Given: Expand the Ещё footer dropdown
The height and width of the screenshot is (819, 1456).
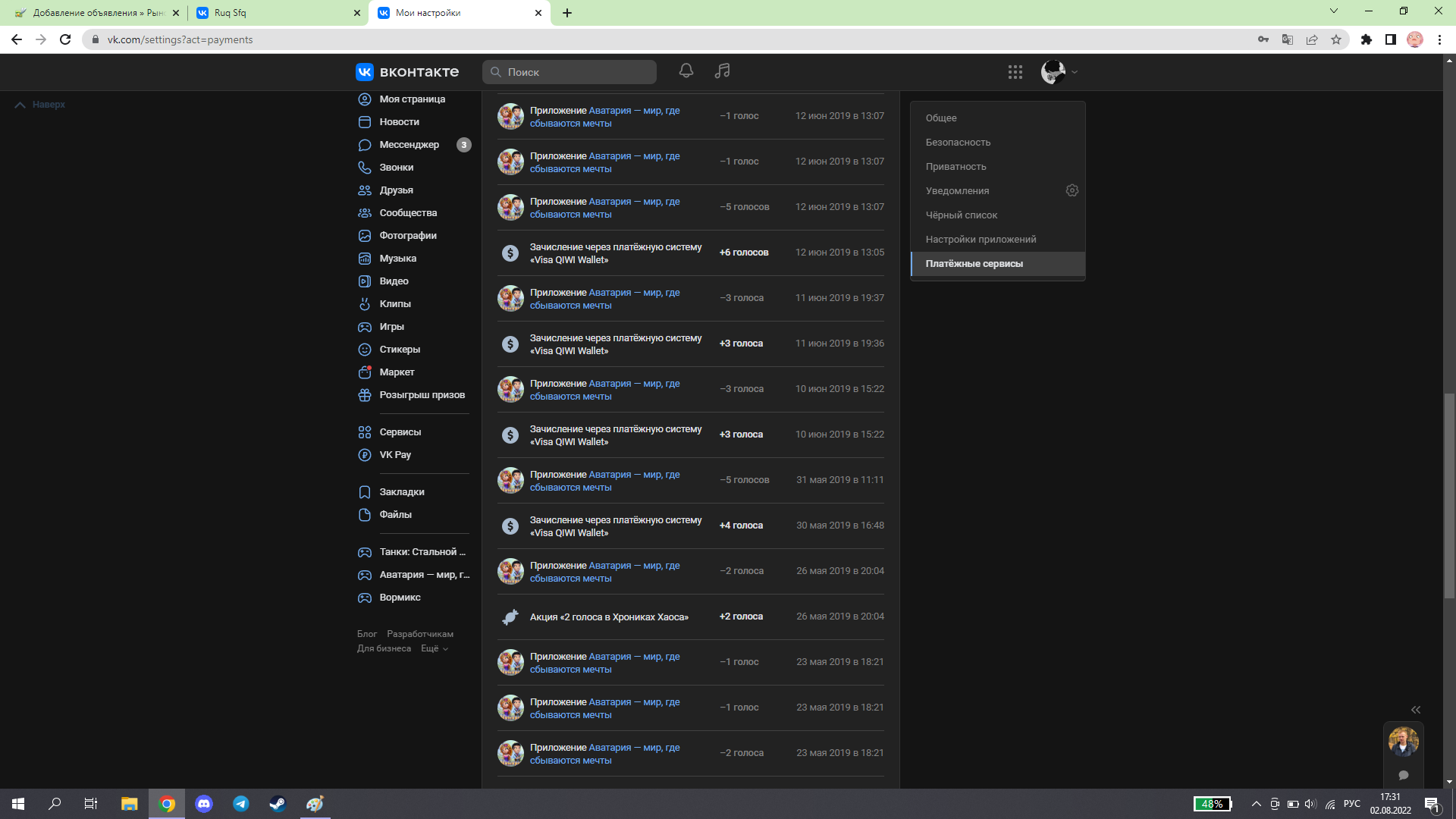Looking at the screenshot, I should coord(435,648).
